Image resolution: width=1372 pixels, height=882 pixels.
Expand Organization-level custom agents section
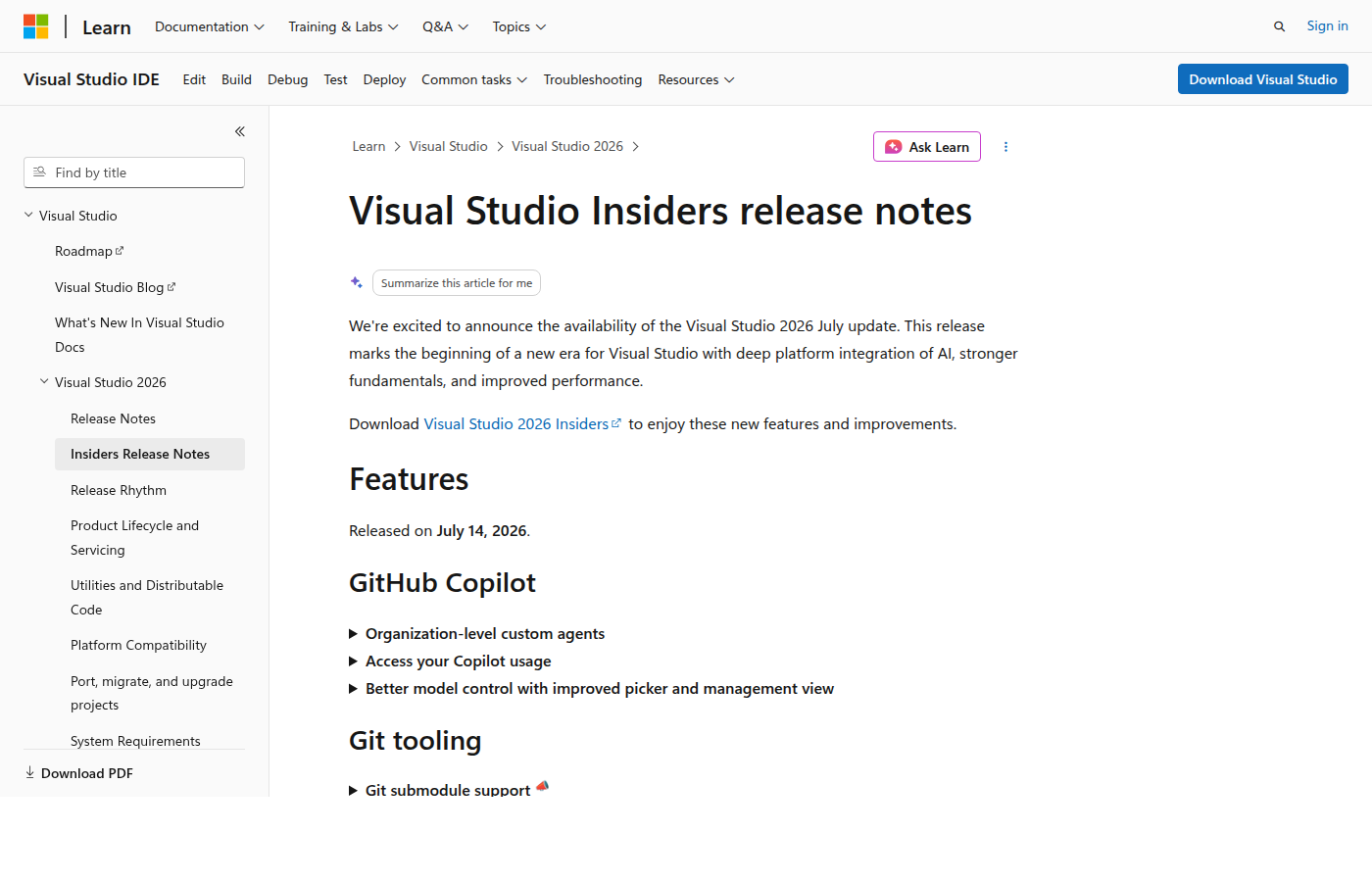(476, 633)
